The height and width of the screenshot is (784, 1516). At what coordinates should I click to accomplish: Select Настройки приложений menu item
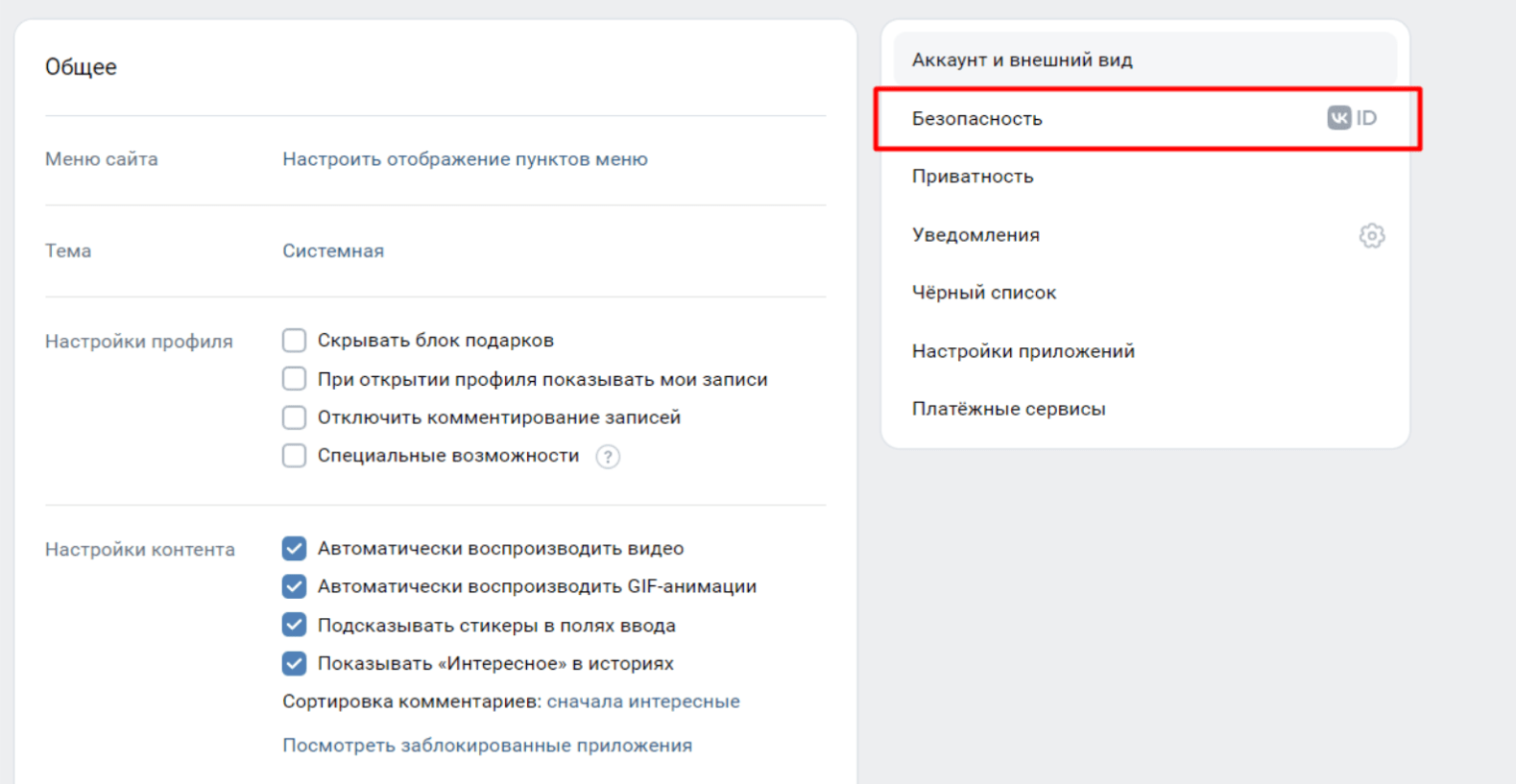[1144, 351]
